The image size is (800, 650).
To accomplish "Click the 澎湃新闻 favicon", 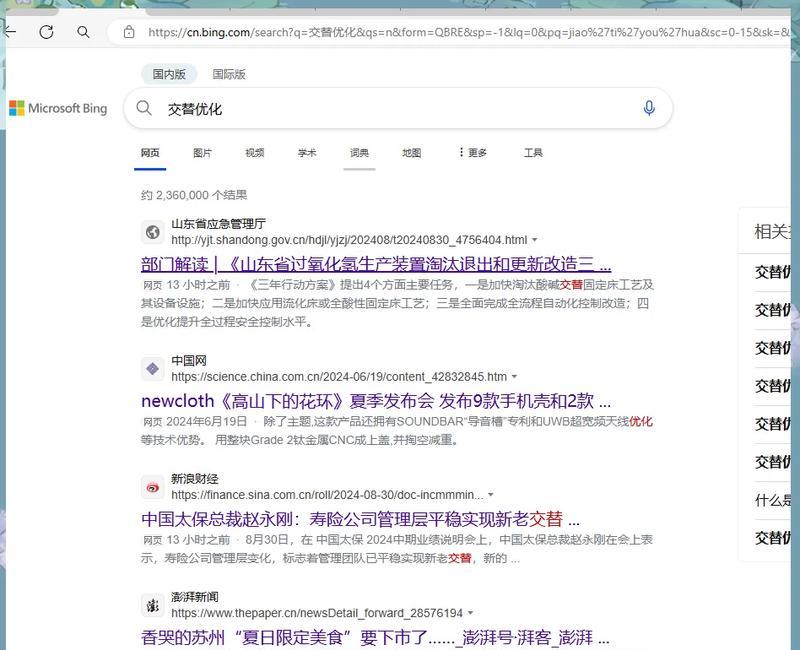I will 153,605.
